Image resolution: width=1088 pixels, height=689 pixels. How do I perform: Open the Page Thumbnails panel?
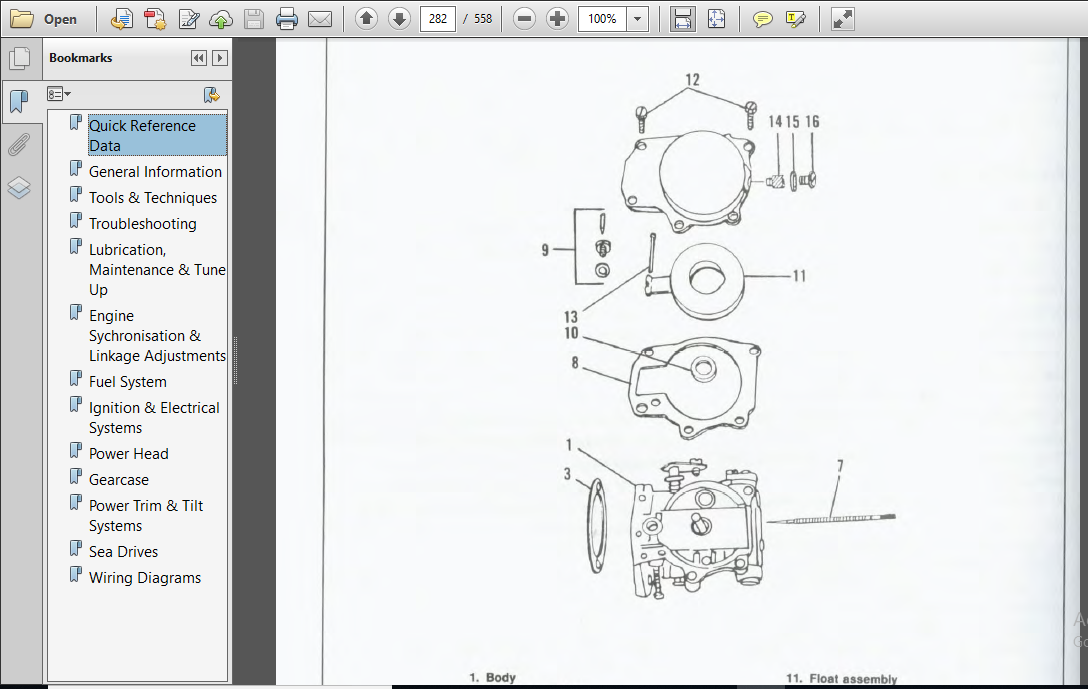point(20,58)
